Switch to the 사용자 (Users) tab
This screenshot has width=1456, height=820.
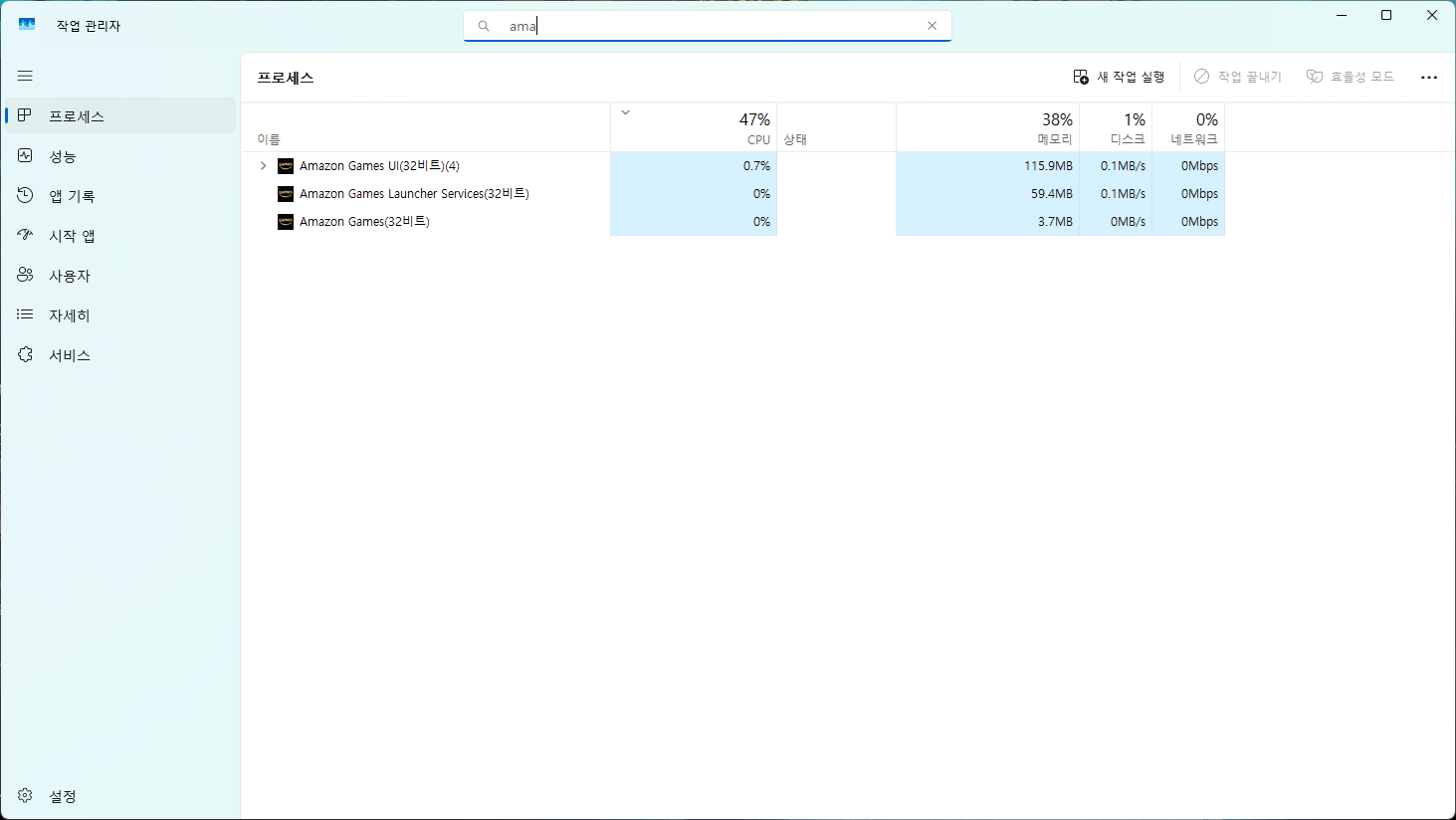coord(120,275)
